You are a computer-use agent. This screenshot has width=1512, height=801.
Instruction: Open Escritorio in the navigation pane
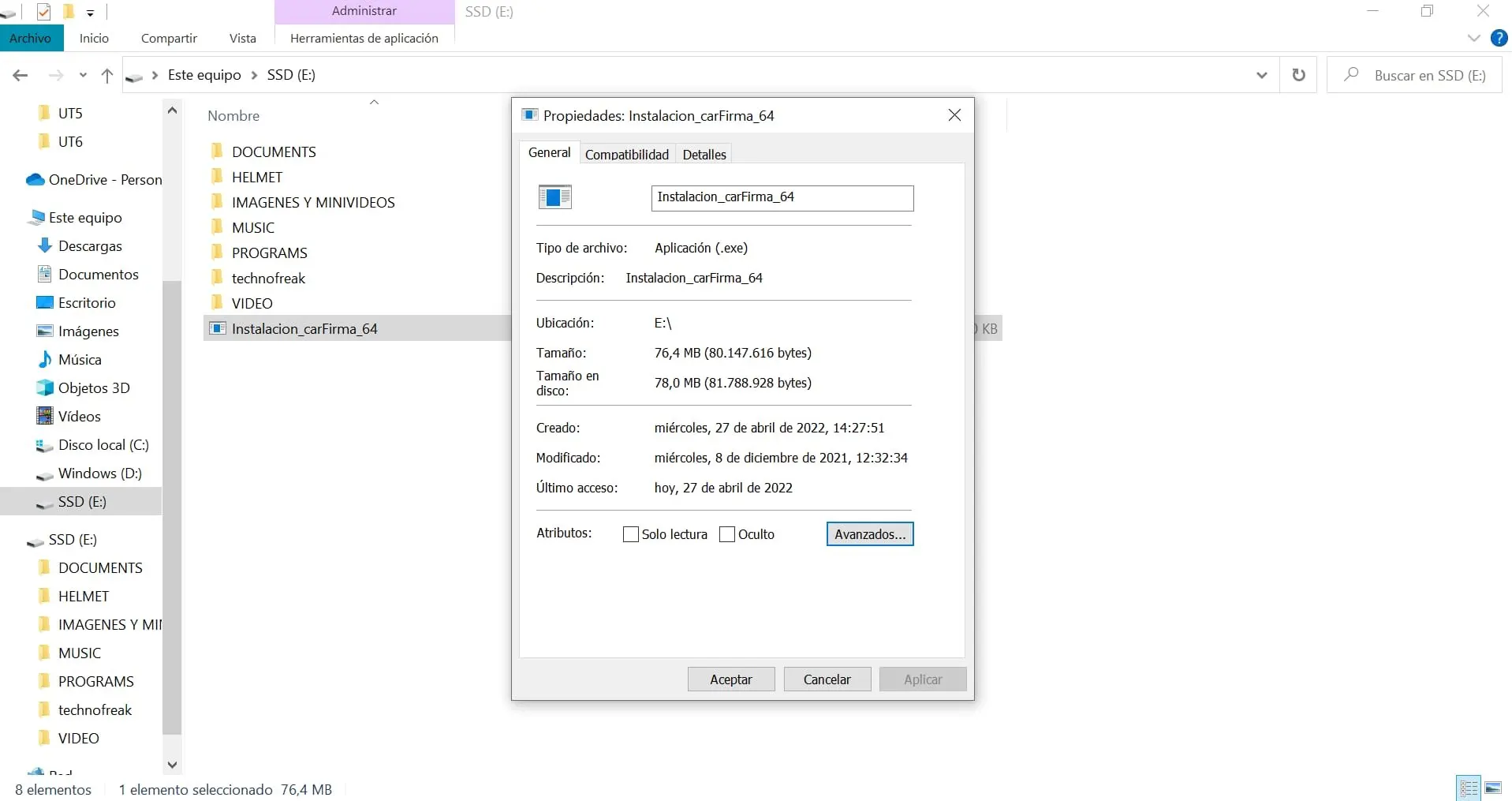click(x=77, y=303)
